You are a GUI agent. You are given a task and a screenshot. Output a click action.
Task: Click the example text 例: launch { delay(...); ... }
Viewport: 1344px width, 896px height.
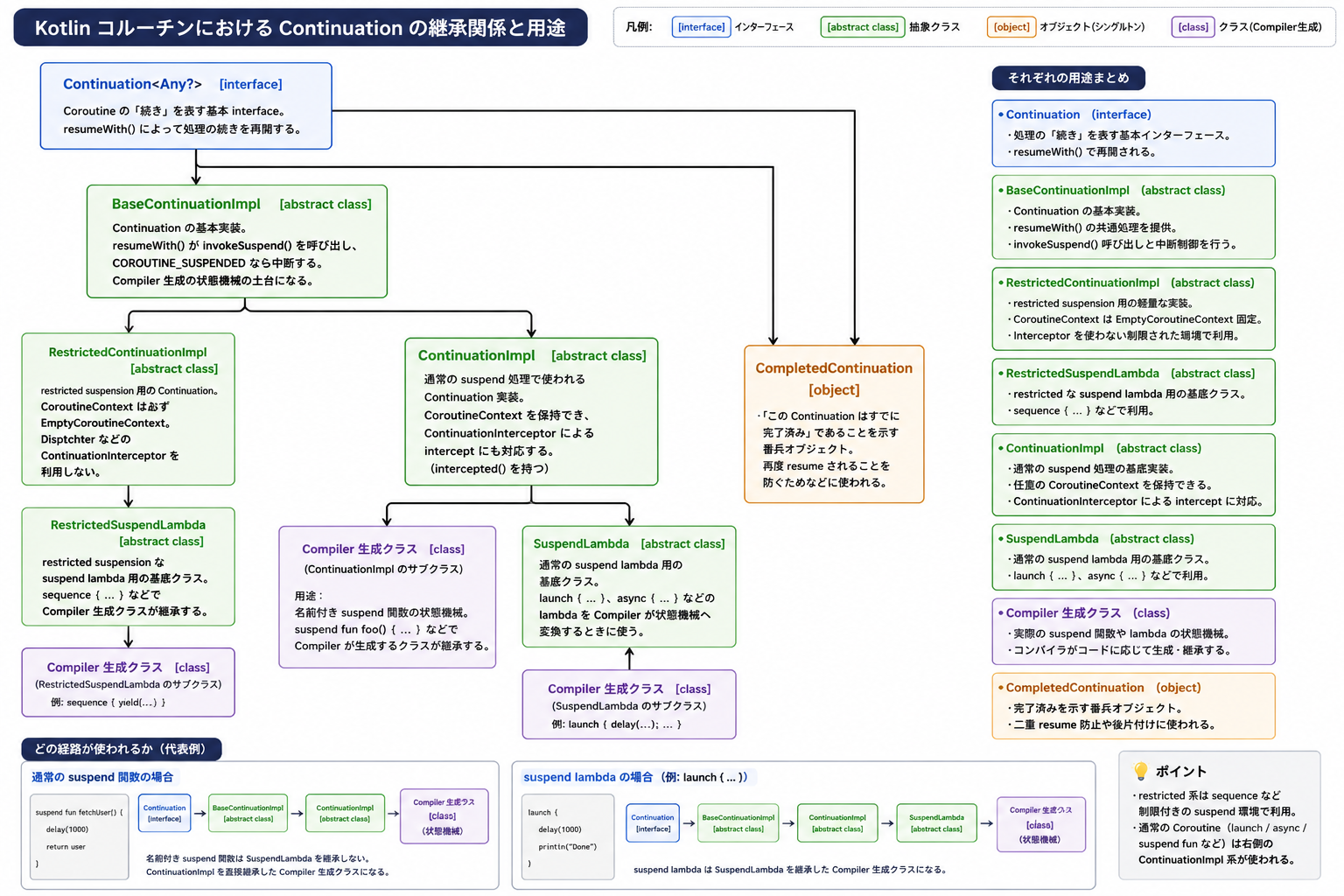pos(616,724)
